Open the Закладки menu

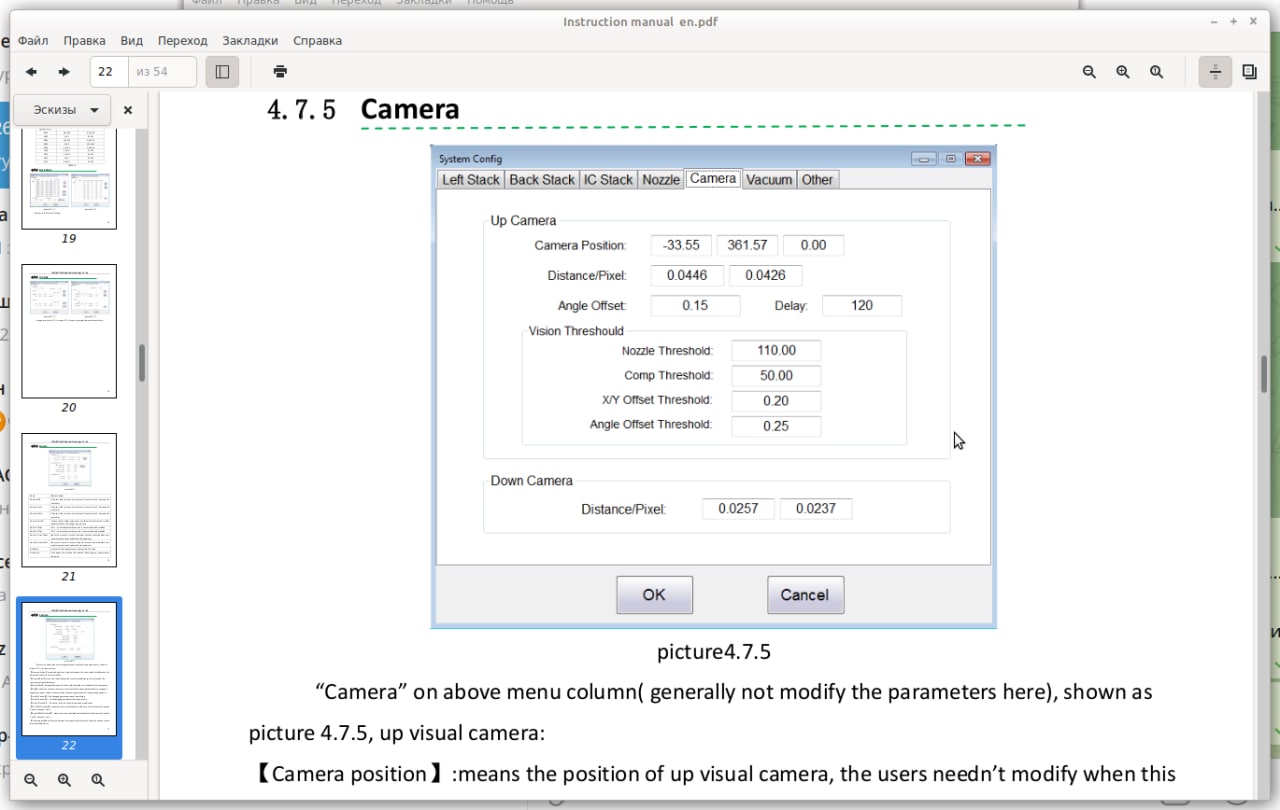tap(251, 41)
